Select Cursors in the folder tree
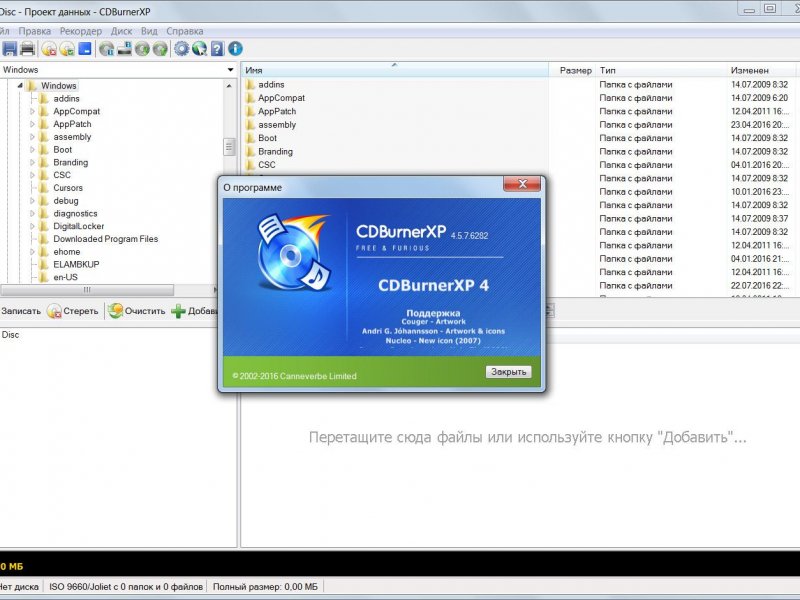 pos(68,188)
